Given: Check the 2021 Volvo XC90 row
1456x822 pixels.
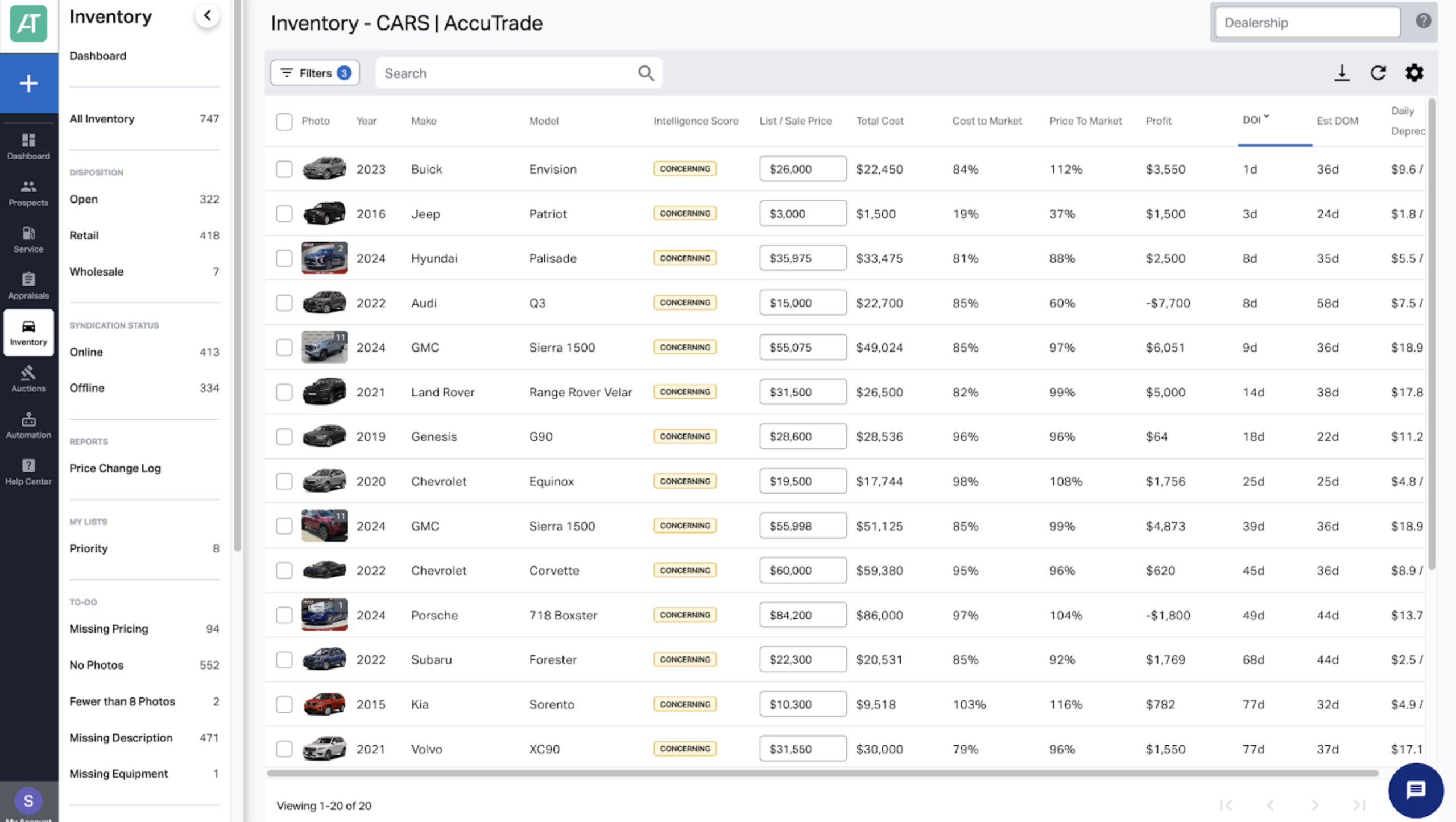Looking at the screenshot, I should point(284,749).
